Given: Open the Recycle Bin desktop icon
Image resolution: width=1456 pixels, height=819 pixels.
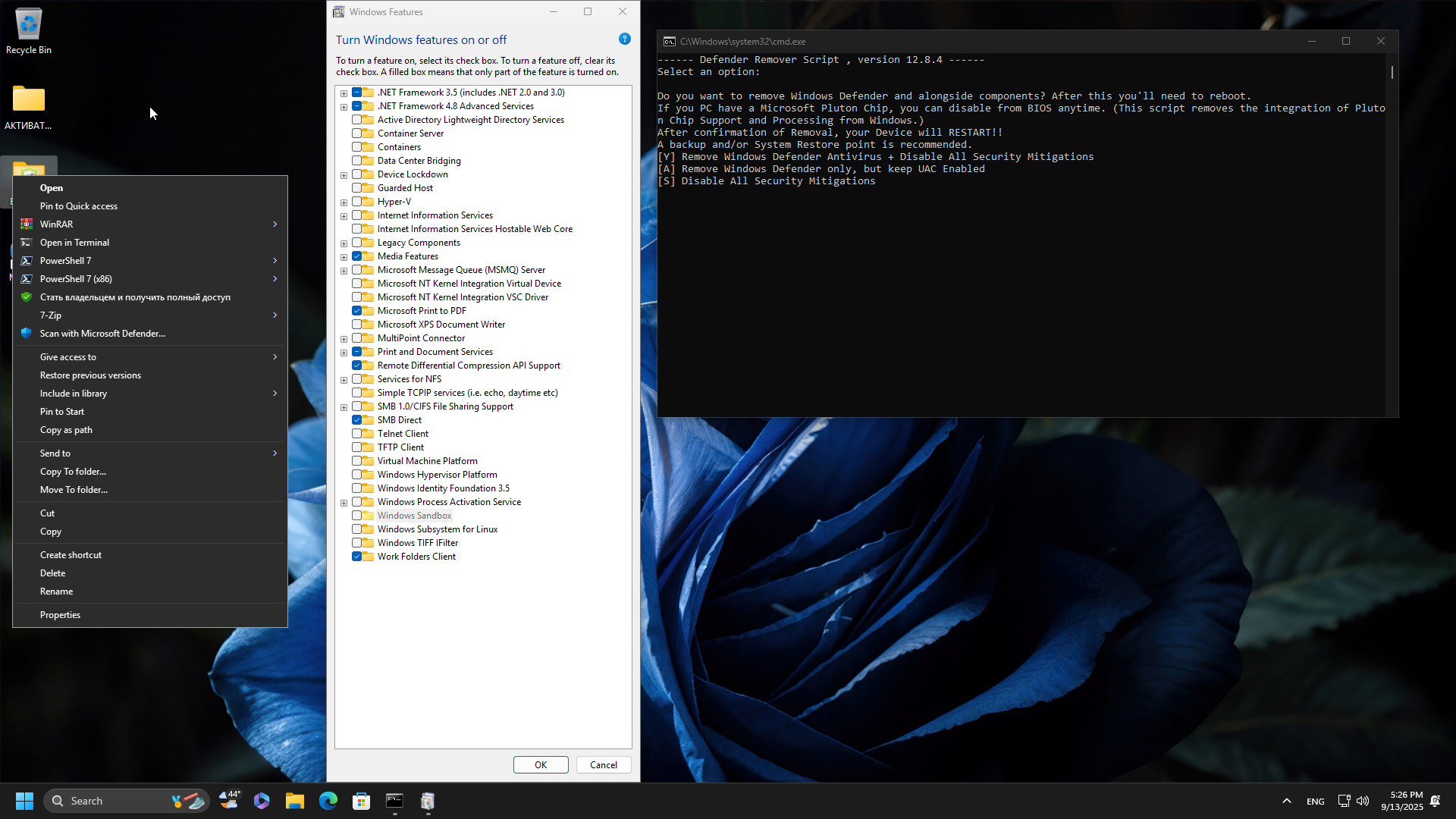Looking at the screenshot, I should click(29, 30).
